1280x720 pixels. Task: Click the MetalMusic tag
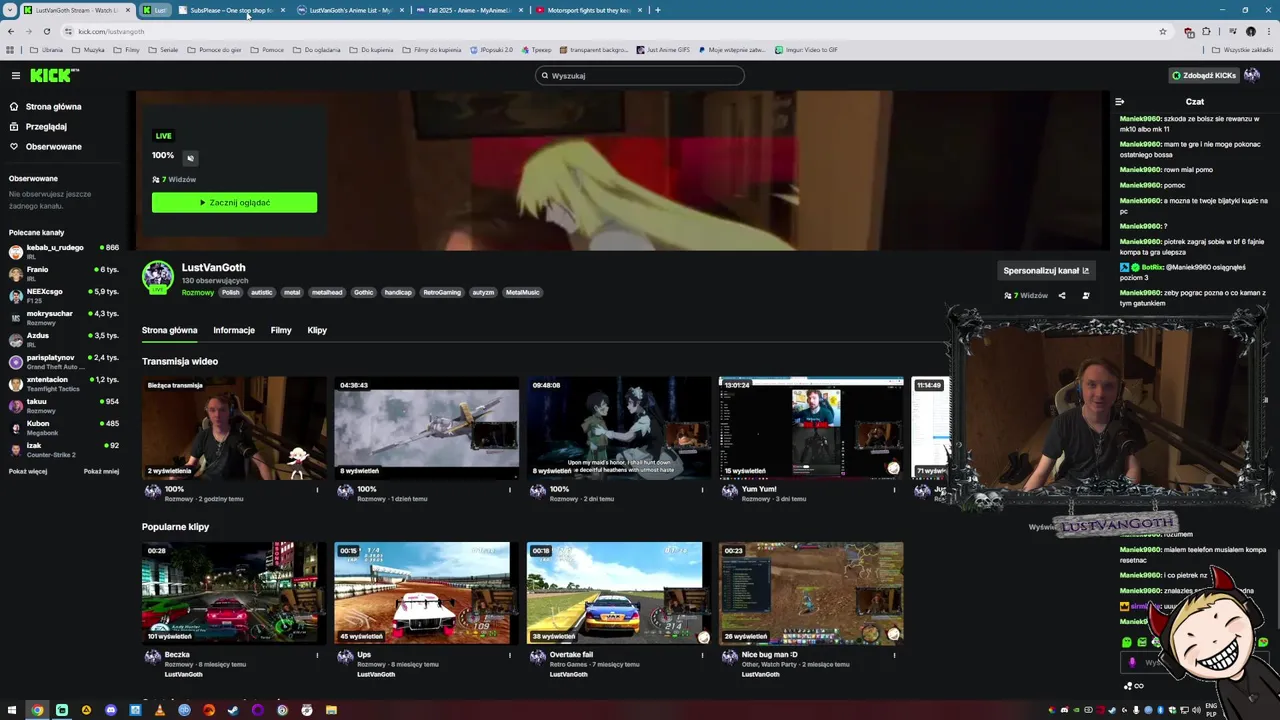[x=522, y=293]
